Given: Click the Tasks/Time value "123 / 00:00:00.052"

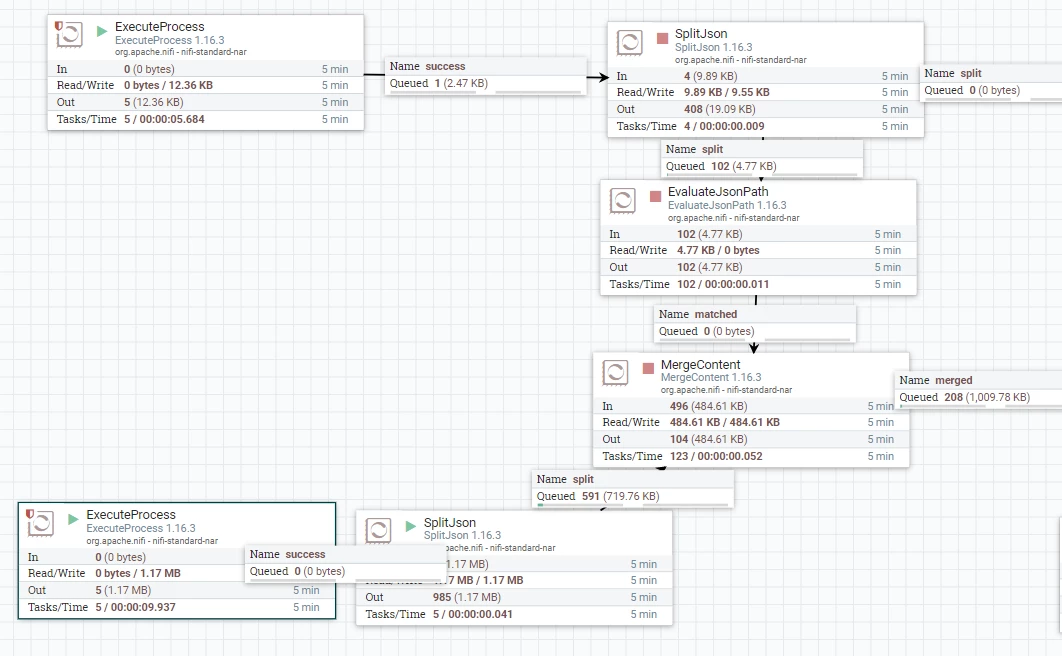Looking at the screenshot, I should pyautogui.click(x=716, y=456).
